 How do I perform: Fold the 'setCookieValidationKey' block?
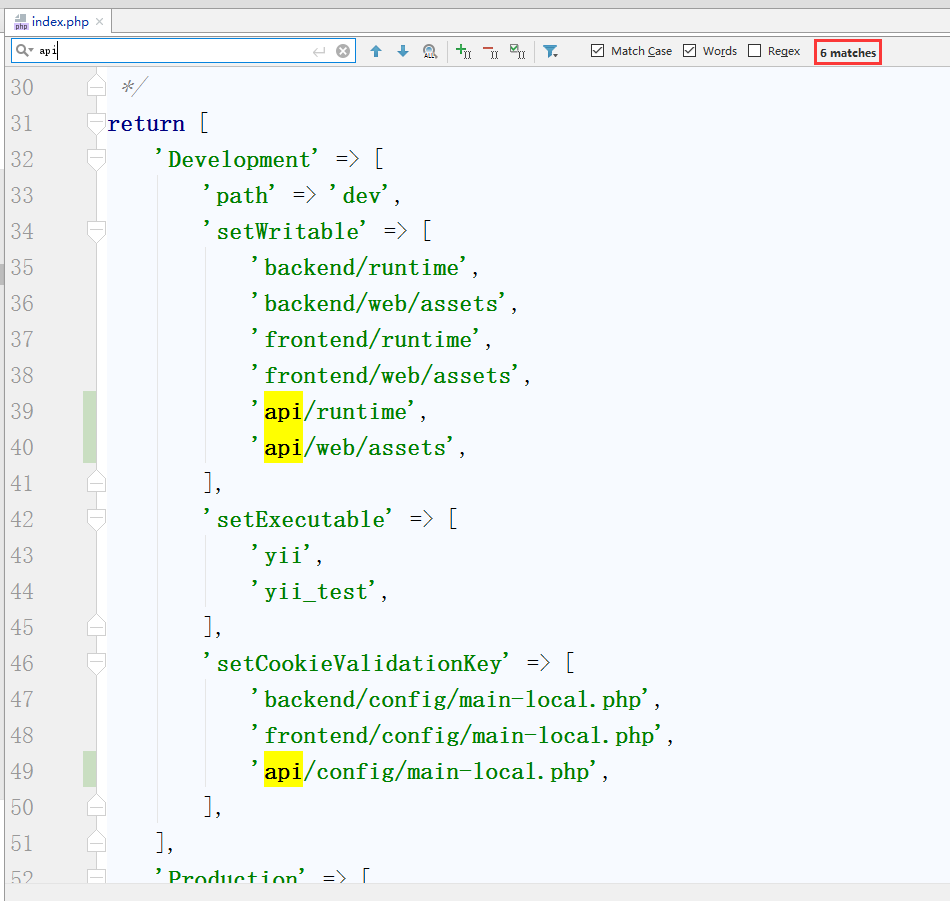(96, 663)
